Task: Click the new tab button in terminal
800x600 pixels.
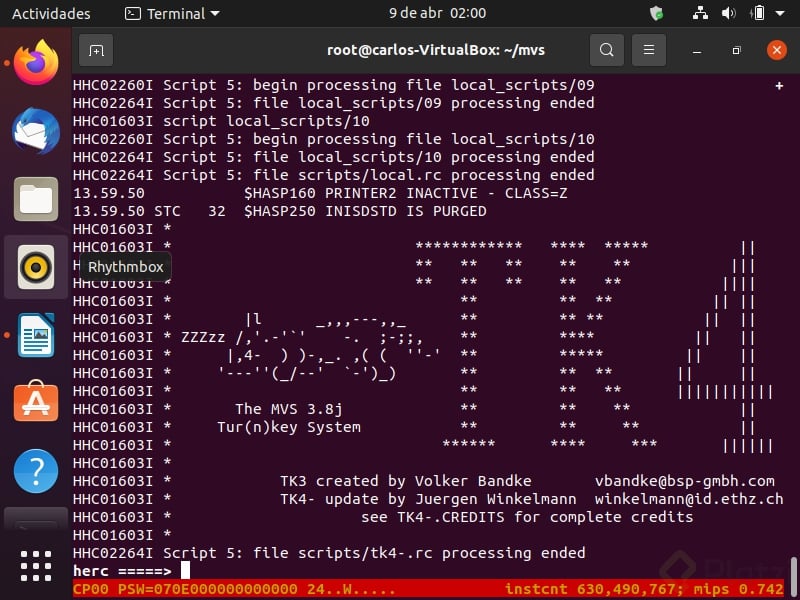Action: [96, 50]
